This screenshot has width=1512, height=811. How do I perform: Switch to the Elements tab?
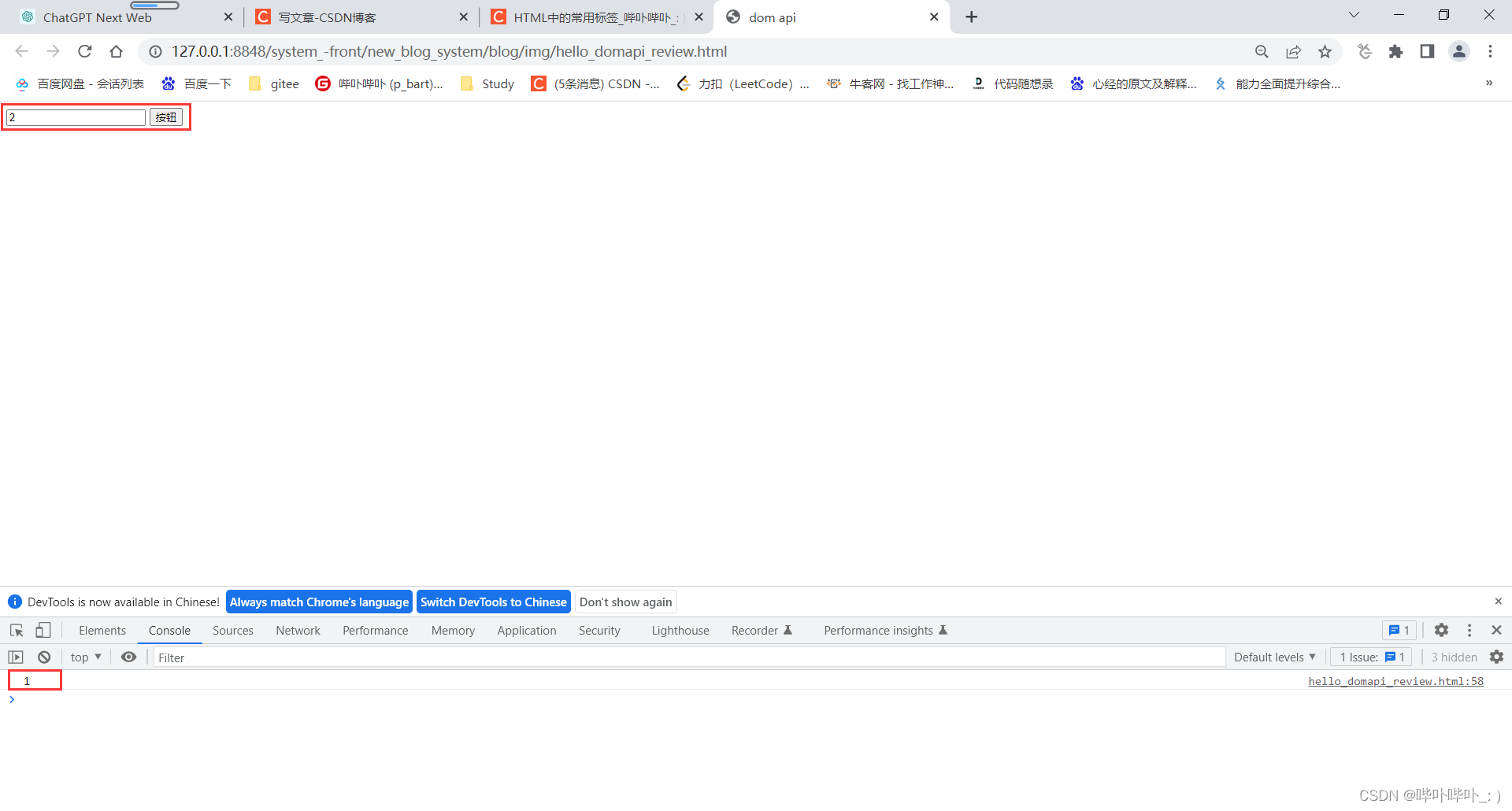click(102, 631)
